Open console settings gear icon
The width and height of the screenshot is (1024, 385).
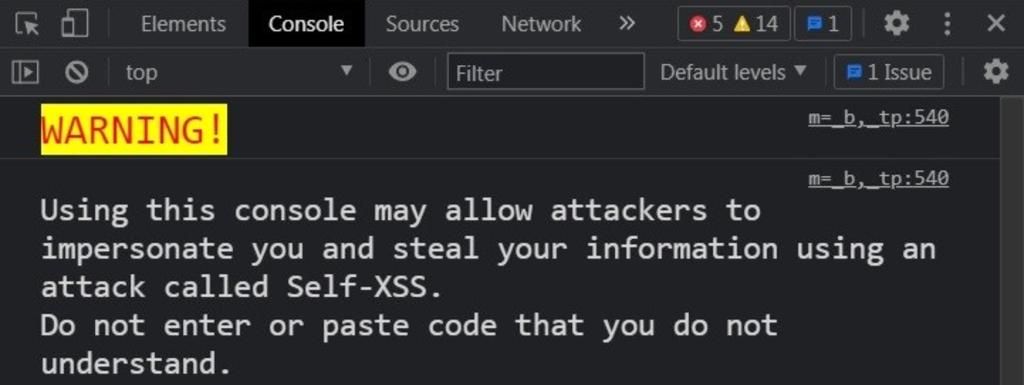click(x=996, y=71)
